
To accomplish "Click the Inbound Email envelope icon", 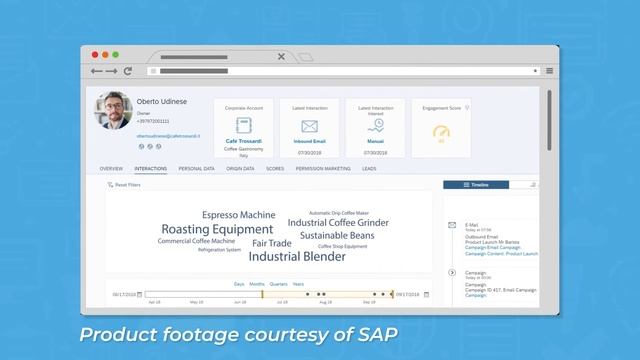I will click(309, 126).
